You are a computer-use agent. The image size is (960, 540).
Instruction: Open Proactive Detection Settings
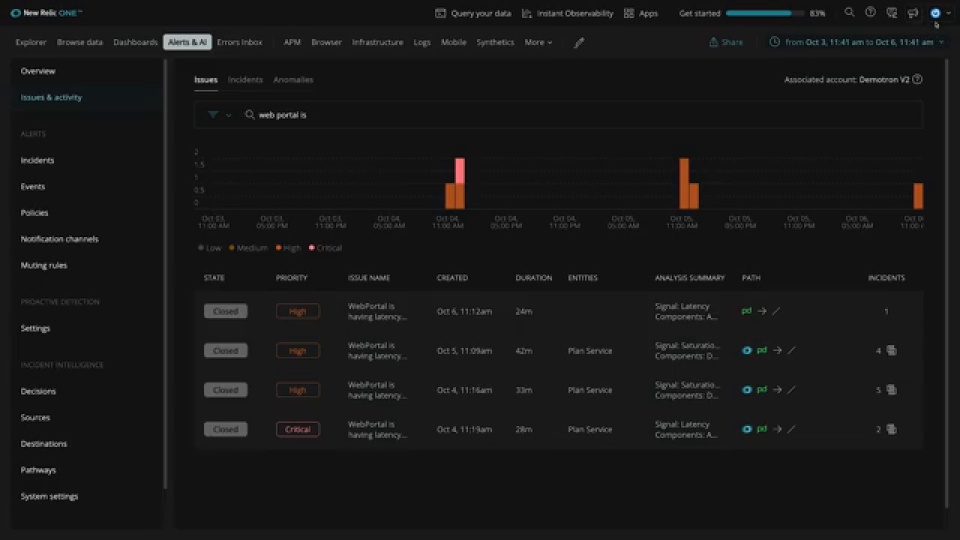click(36, 329)
